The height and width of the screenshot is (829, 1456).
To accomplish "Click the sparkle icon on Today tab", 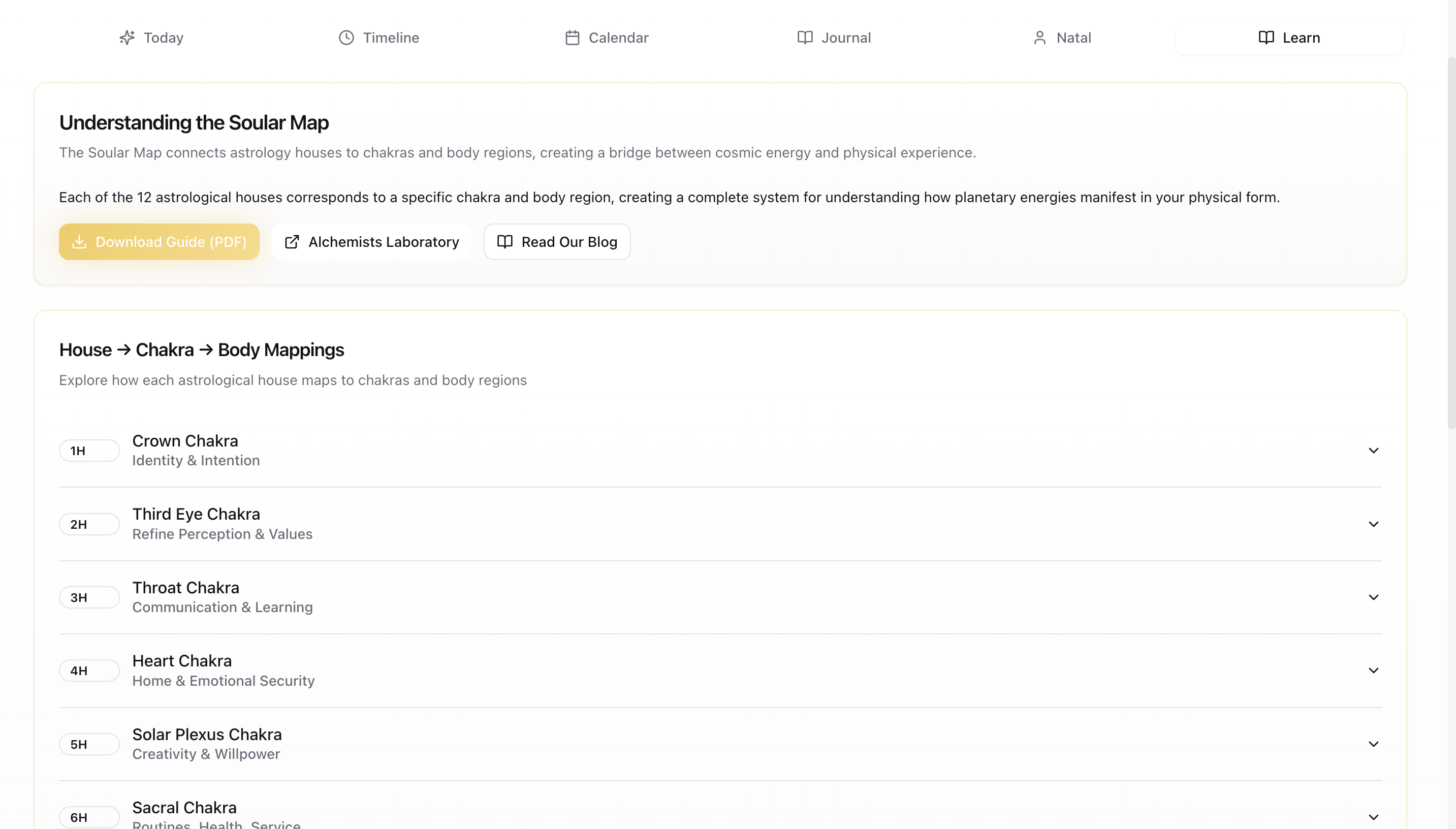I will [x=127, y=38].
